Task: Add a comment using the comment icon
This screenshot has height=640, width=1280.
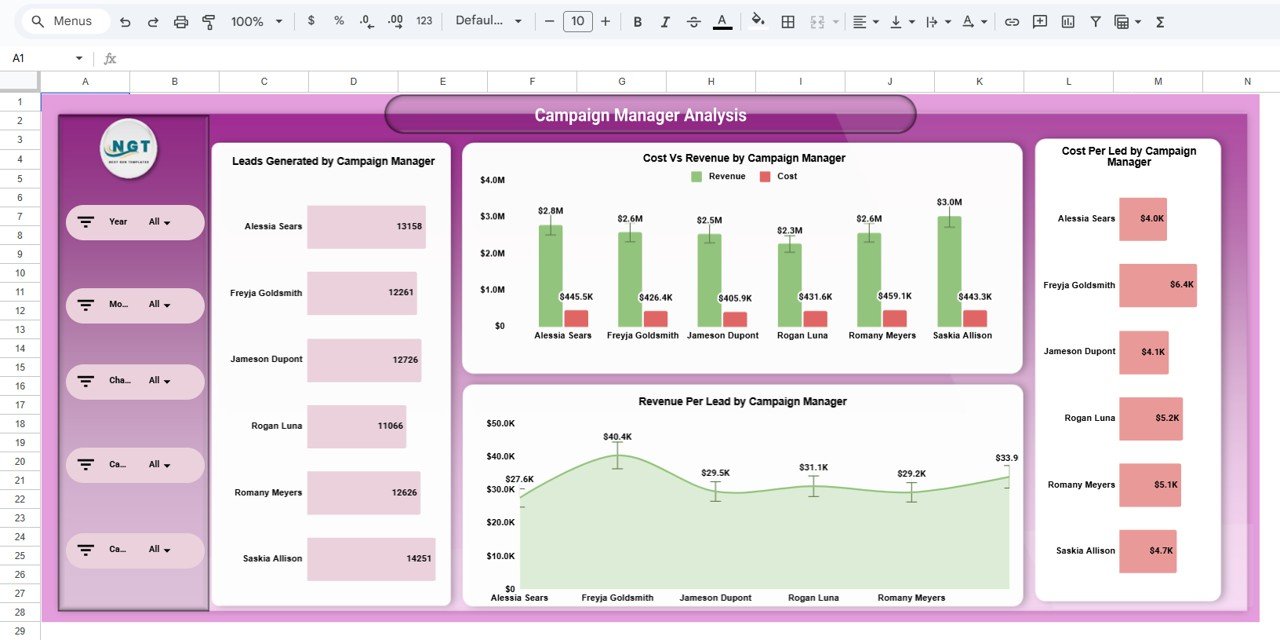Action: [1039, 20]
